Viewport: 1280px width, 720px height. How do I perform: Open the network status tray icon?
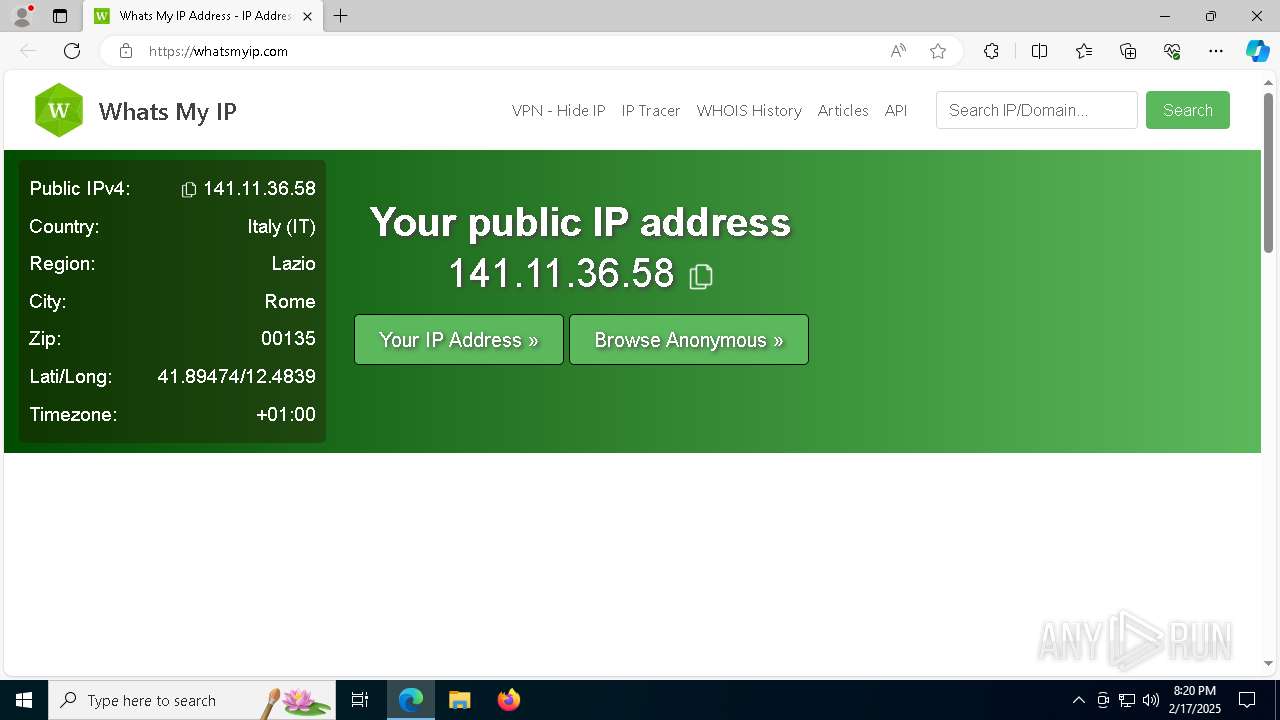(x=1127, y=700)
